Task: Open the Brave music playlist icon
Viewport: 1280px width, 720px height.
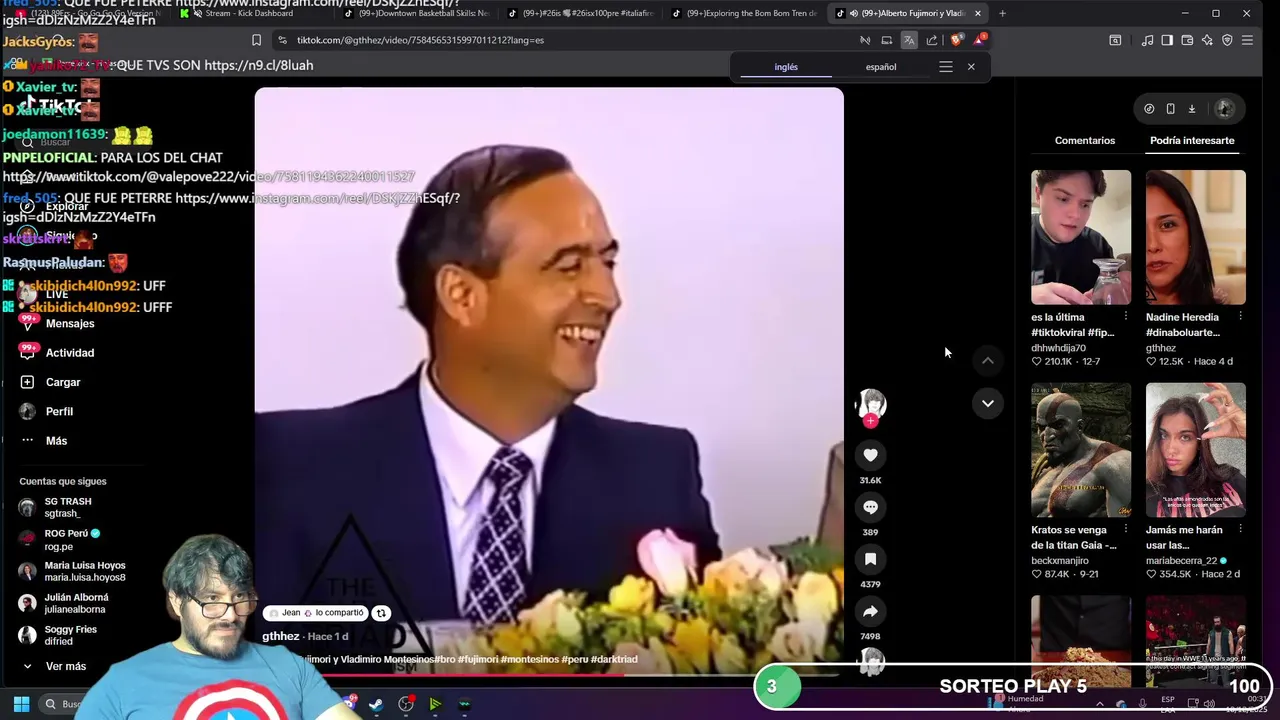Action: click(x=1148, y=40)
